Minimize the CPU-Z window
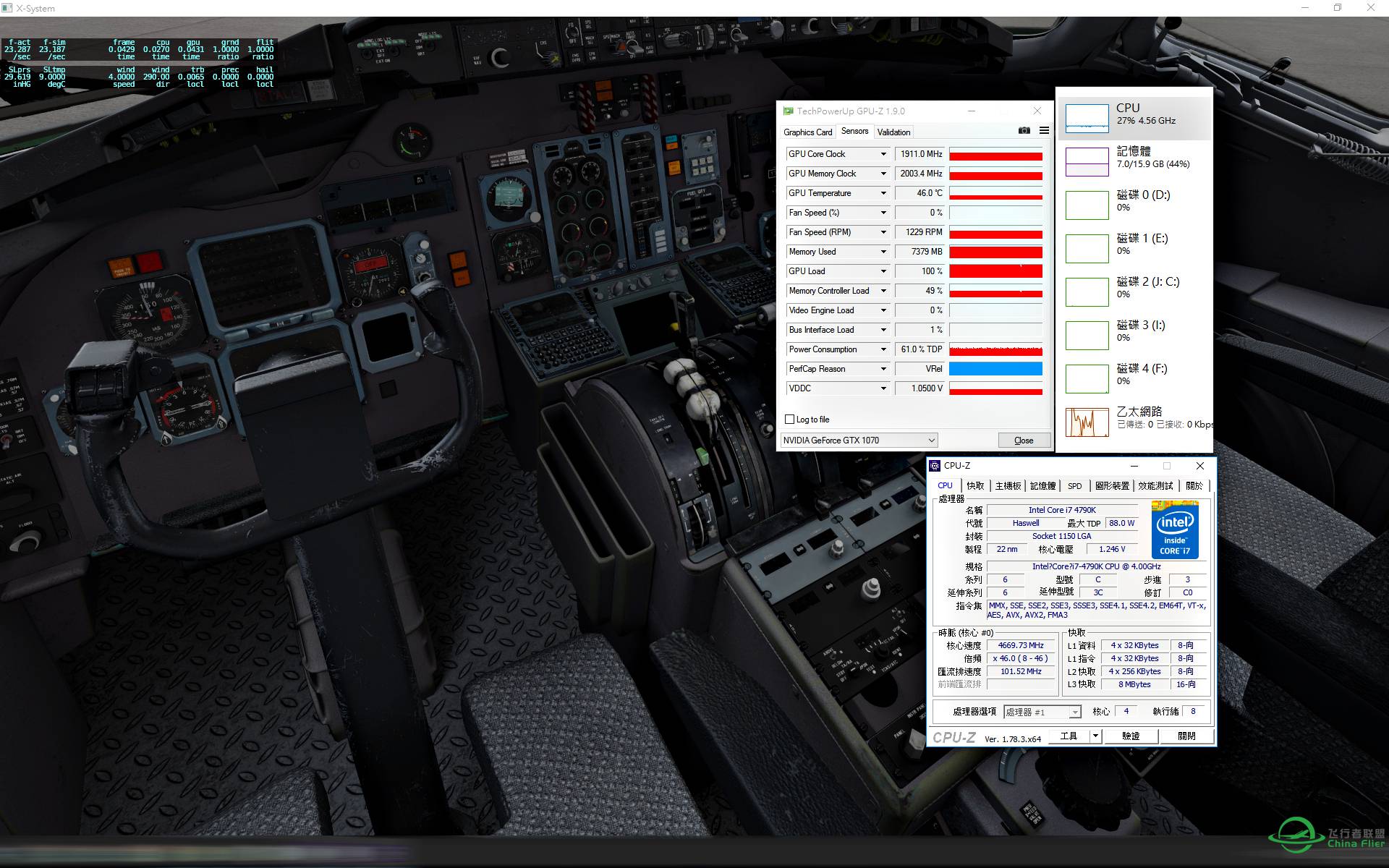1389x868 pixels. pos(1134,466)
